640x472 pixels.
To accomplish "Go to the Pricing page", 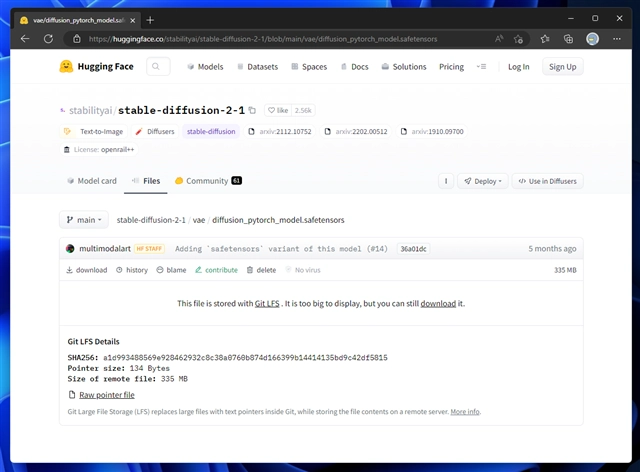I will point(451,67).
